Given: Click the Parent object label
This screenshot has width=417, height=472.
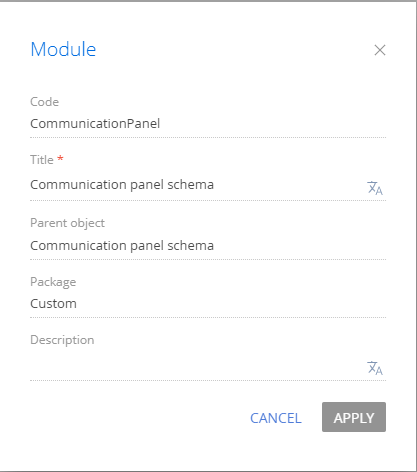Looking at the screenshot, I should [x=67, y=223].
